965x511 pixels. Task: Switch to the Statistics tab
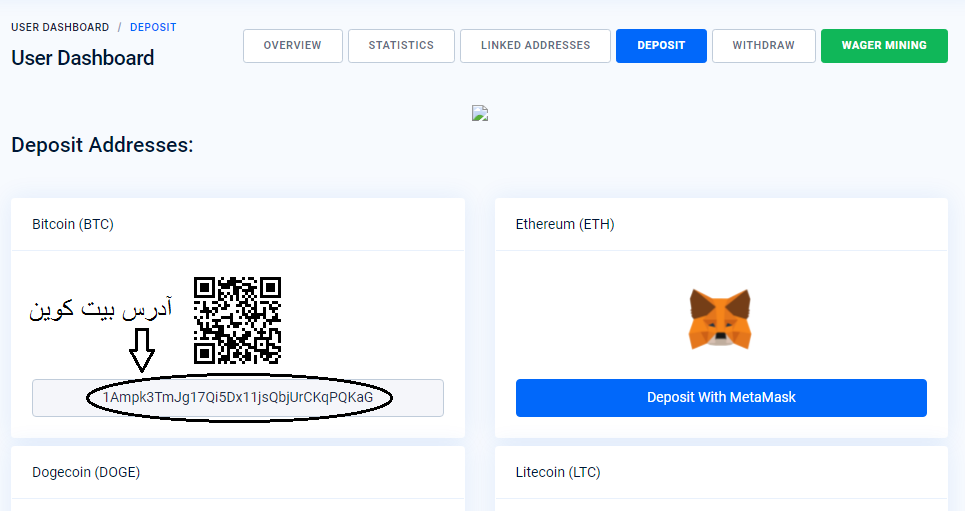(401, 46)
